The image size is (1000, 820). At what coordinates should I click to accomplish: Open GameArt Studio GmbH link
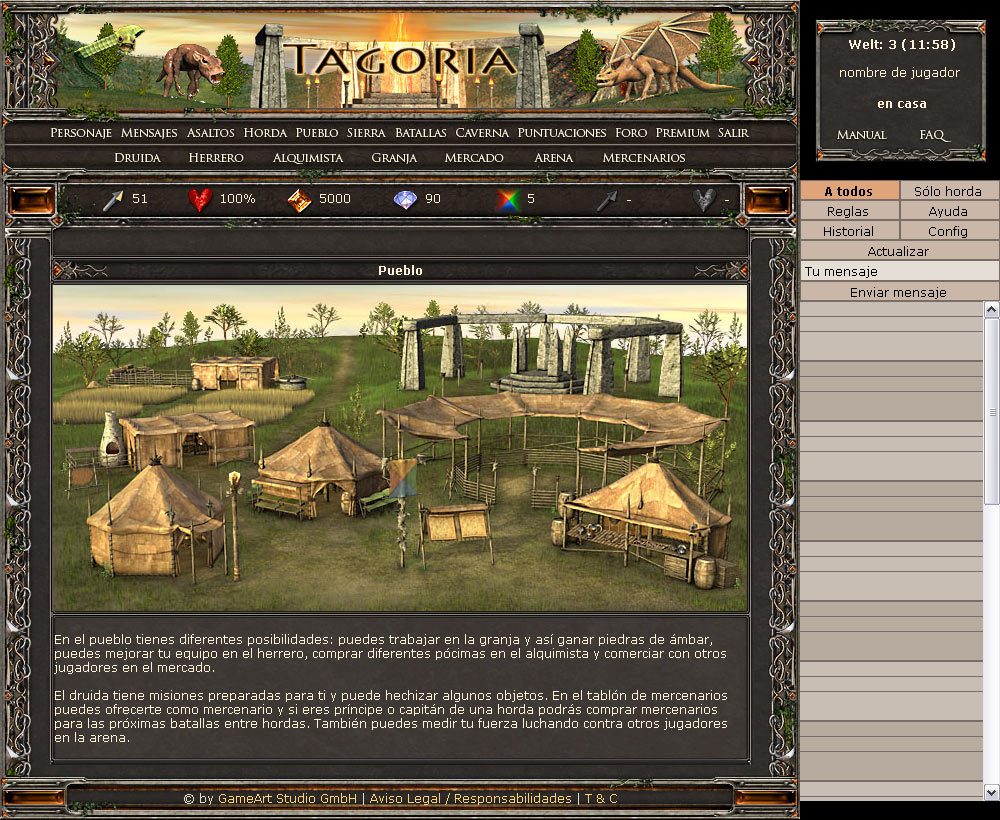coord(287,798)
